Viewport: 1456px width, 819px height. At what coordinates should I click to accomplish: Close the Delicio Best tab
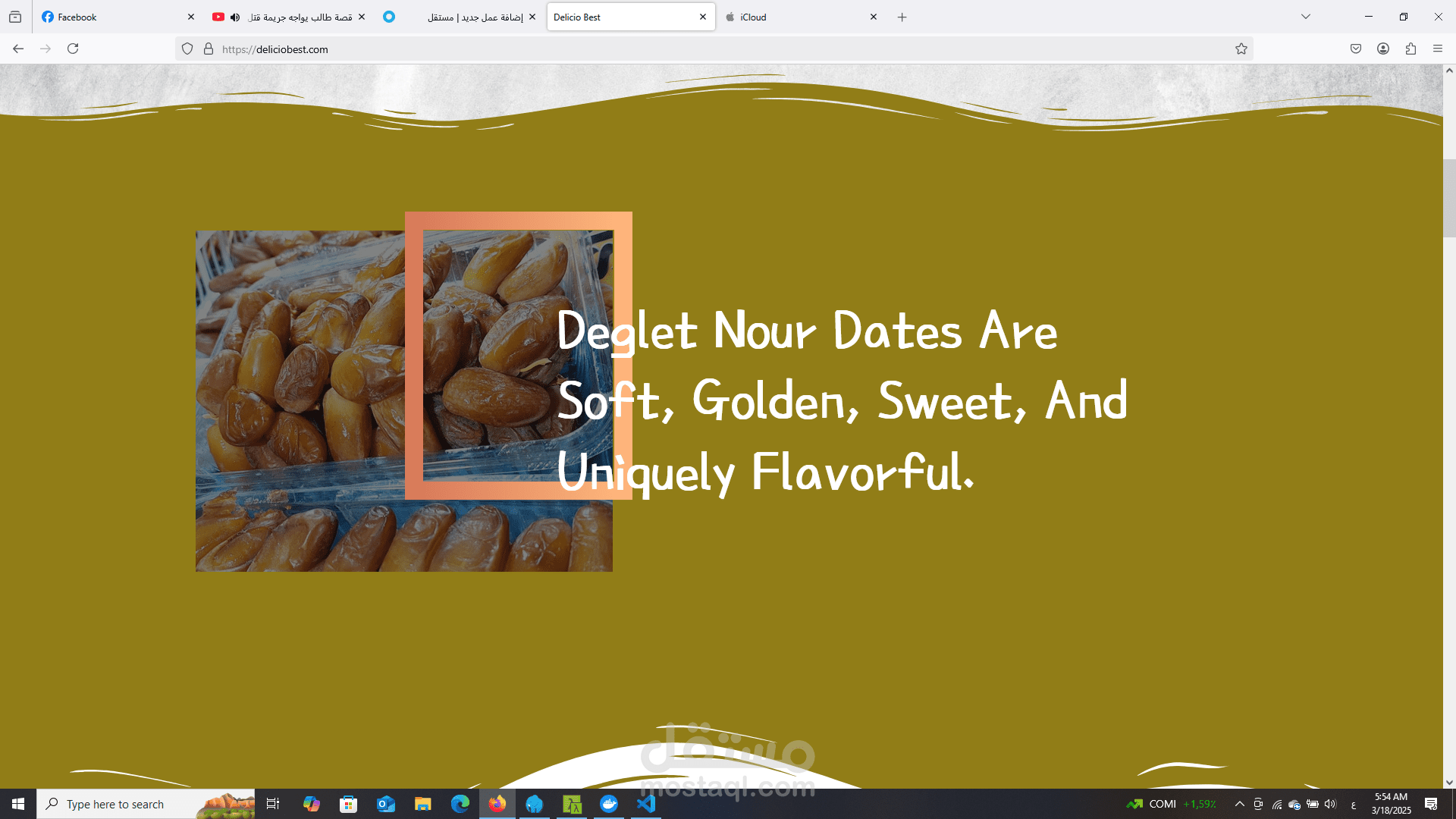(x=703, y=17)
